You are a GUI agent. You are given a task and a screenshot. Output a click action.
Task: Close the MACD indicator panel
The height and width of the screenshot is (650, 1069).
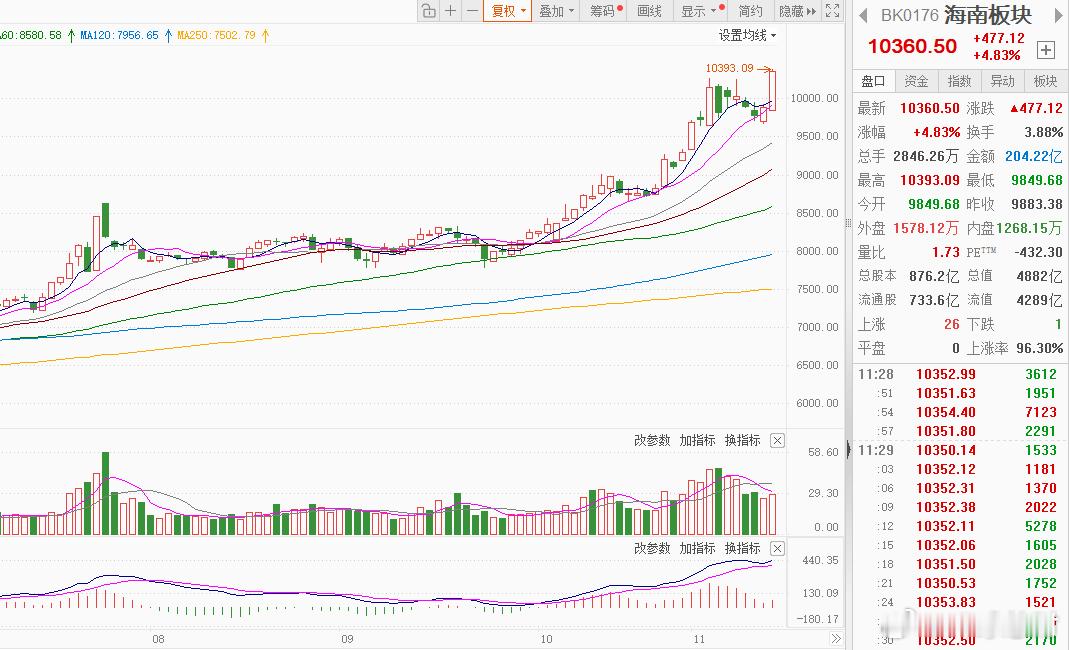click(777, 548)
